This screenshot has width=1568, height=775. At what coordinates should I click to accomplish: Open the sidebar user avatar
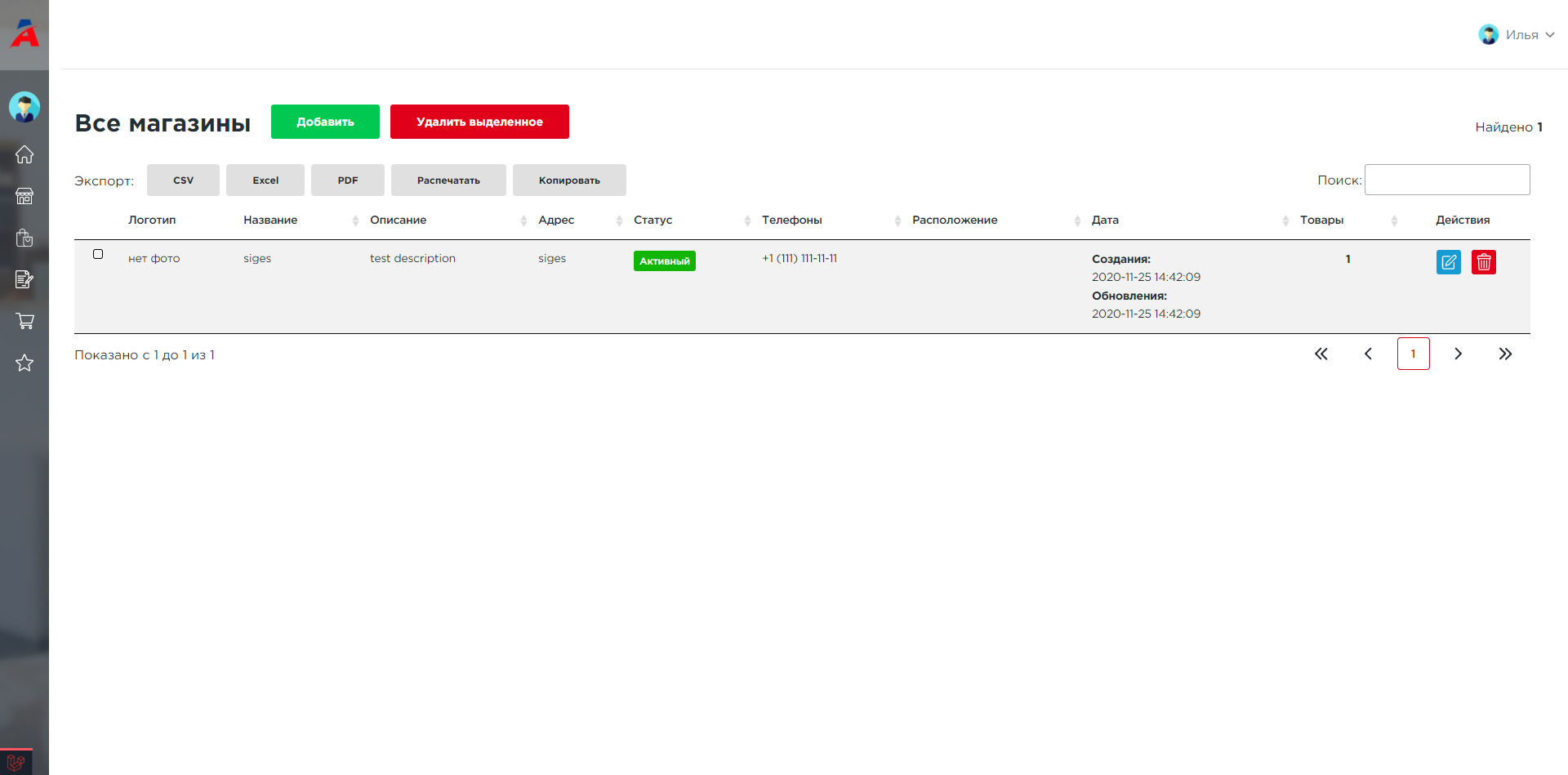click(24, 107)
